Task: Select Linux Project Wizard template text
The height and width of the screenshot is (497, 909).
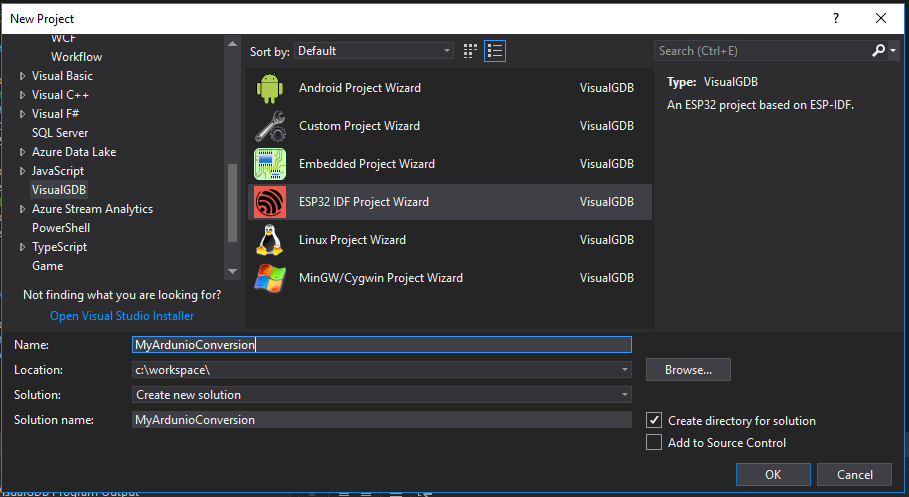Action: tap(352, 240)
